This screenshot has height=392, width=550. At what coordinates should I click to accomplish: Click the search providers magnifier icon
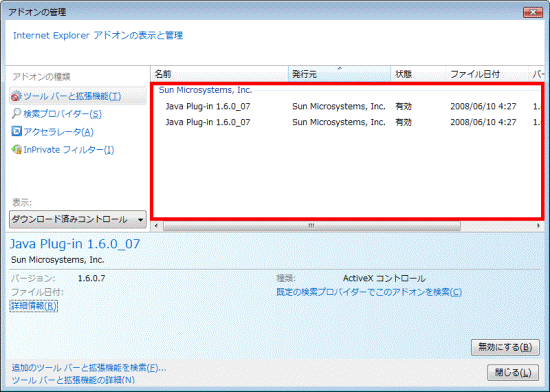[16, 114]
